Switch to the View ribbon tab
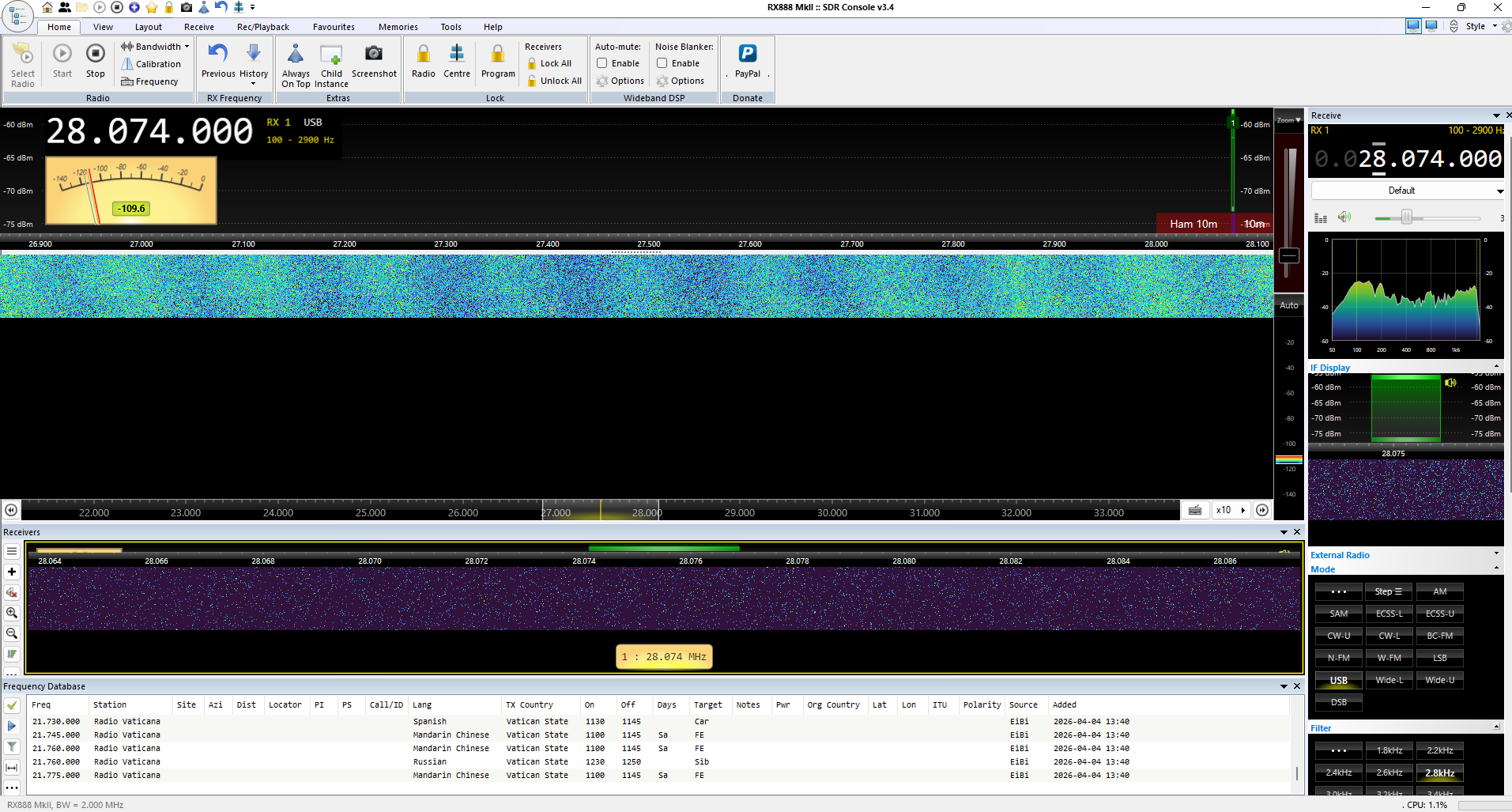Viewport: 1512px width, 812px height. pyautogui.click(x=103, y=27)
